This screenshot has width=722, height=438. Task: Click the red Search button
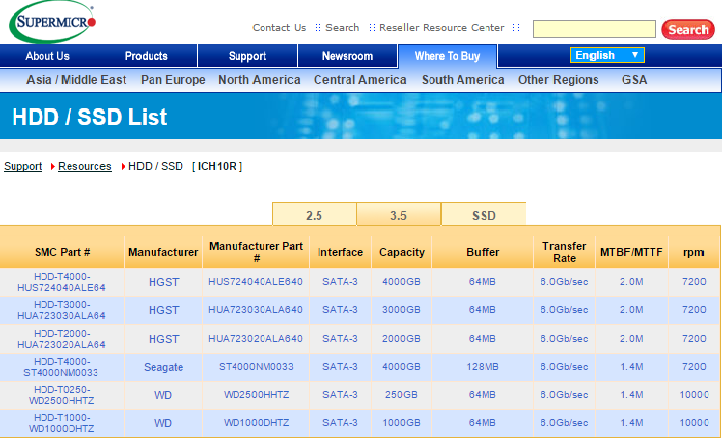688,29
